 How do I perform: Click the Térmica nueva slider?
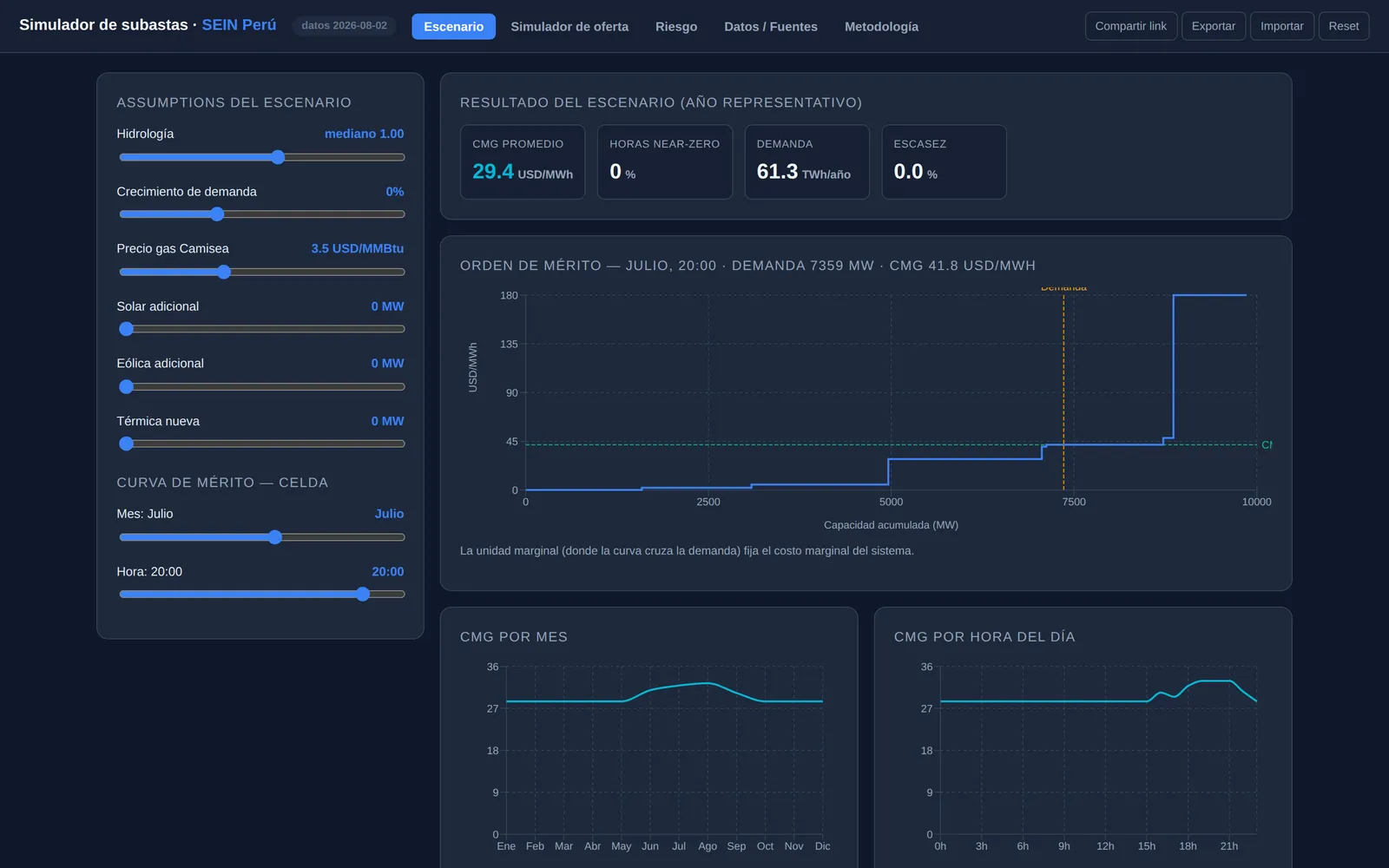pos(261,444)
